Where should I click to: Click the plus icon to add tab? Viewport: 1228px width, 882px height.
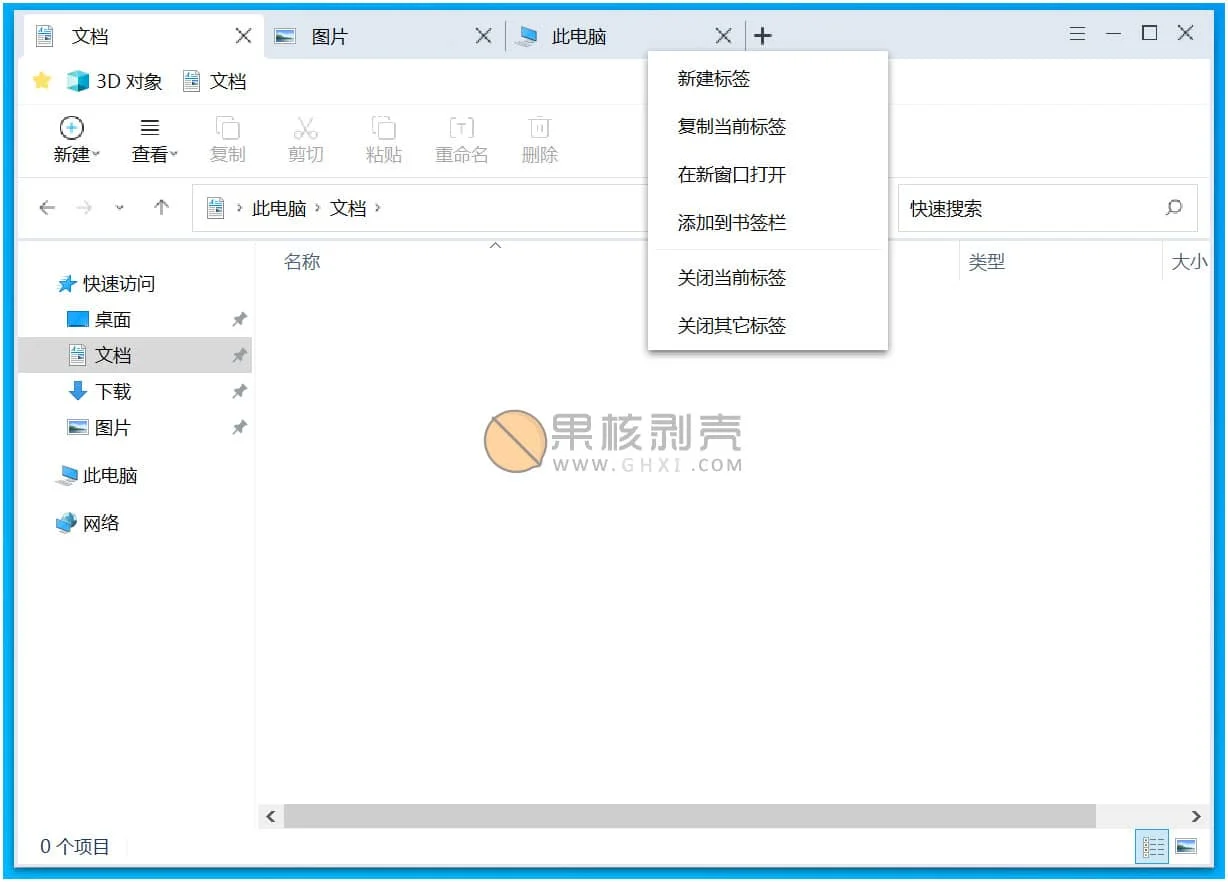point(762,36)
